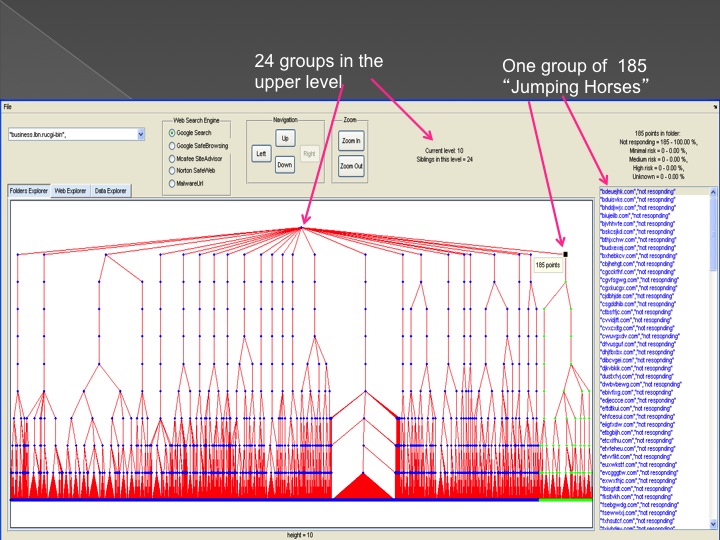Switch to the Data Explorer tab
720x540 pixels.
click(x=111, y=191)
